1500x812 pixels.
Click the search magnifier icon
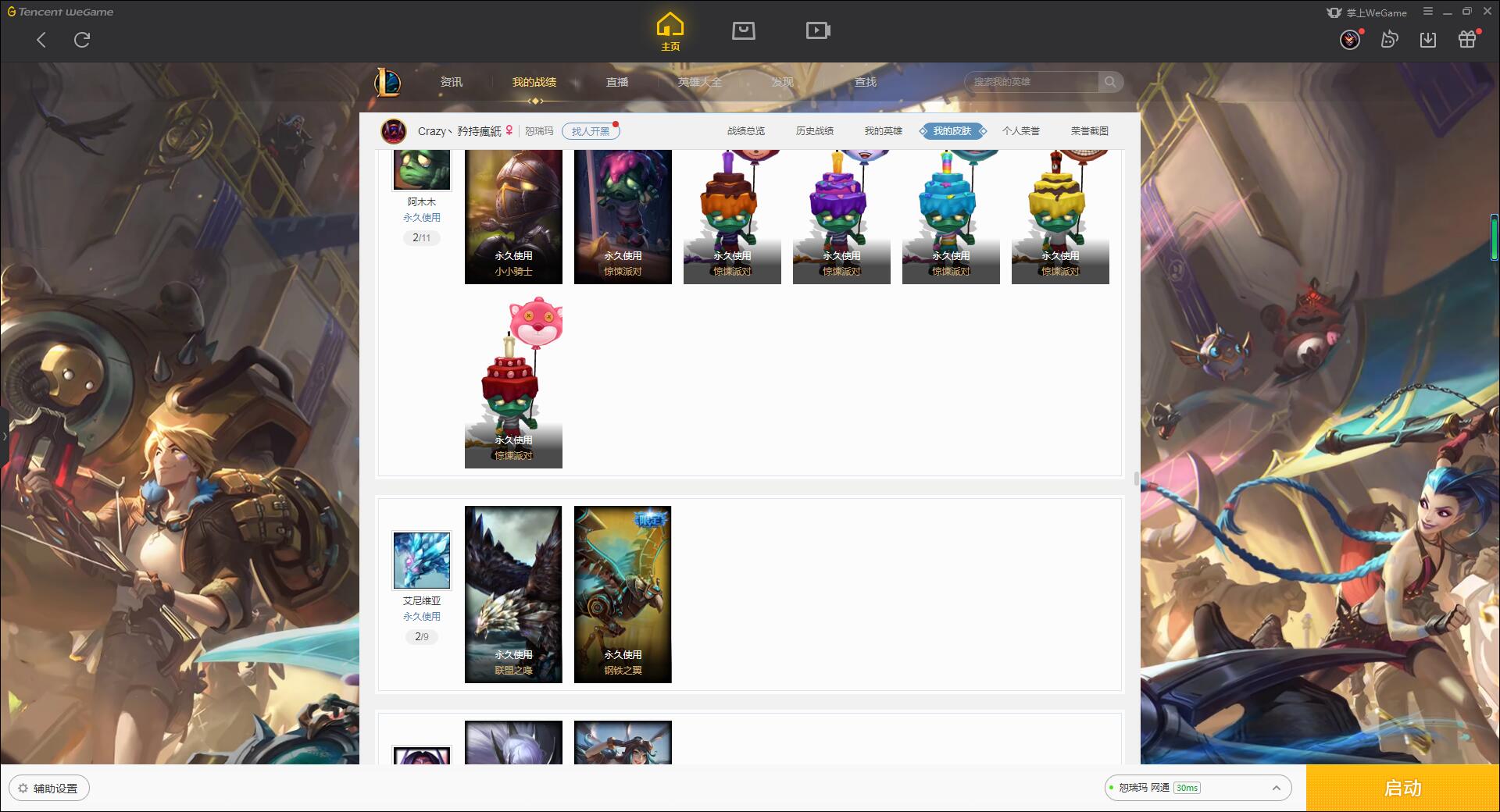[x=1110, y=82]
